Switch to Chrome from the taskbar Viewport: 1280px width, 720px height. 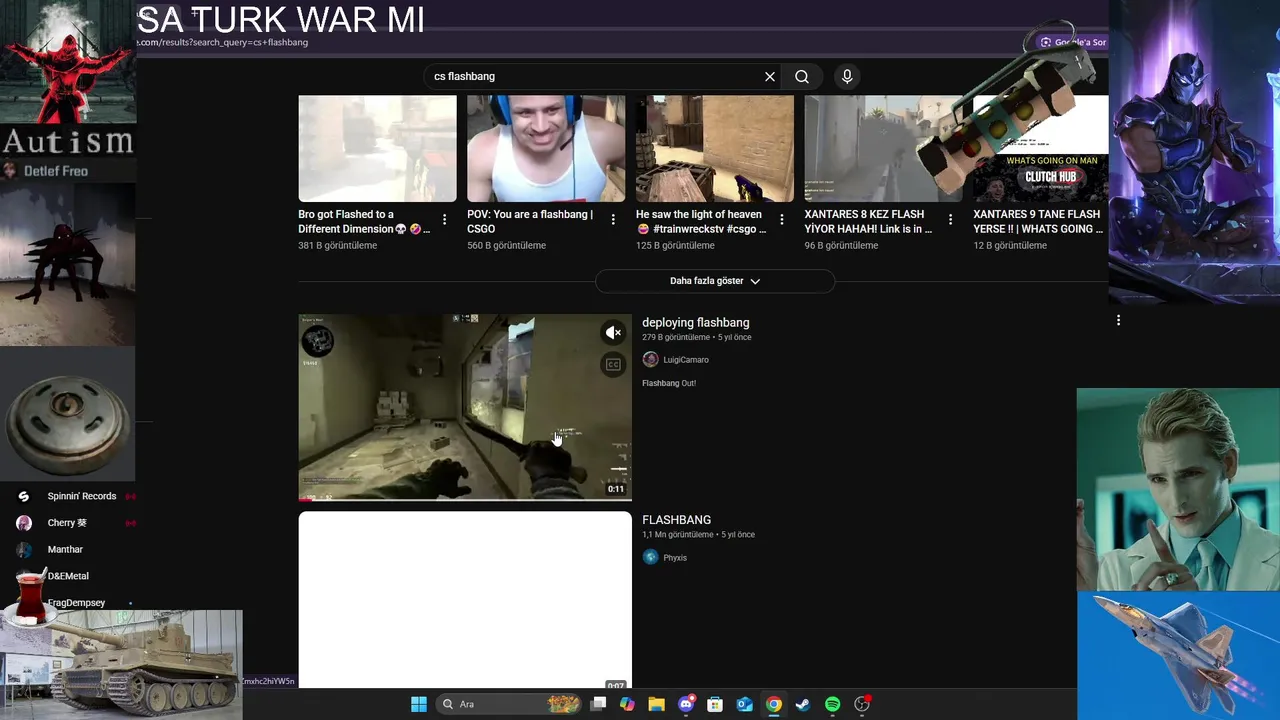pyautogui.click(x=773, y=704)
